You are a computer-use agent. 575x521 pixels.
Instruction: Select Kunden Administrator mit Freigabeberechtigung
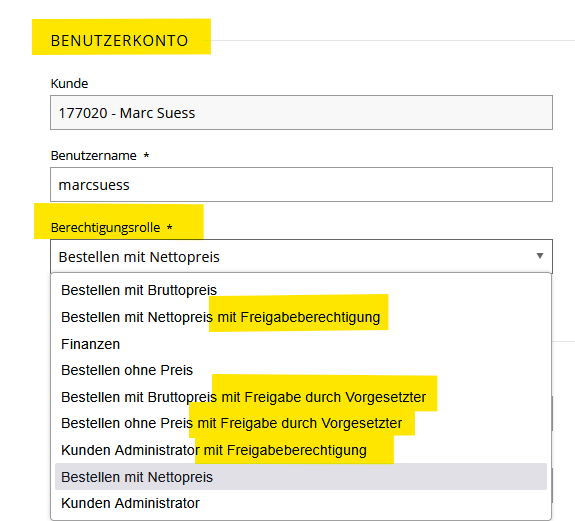[x=301, y=450]
